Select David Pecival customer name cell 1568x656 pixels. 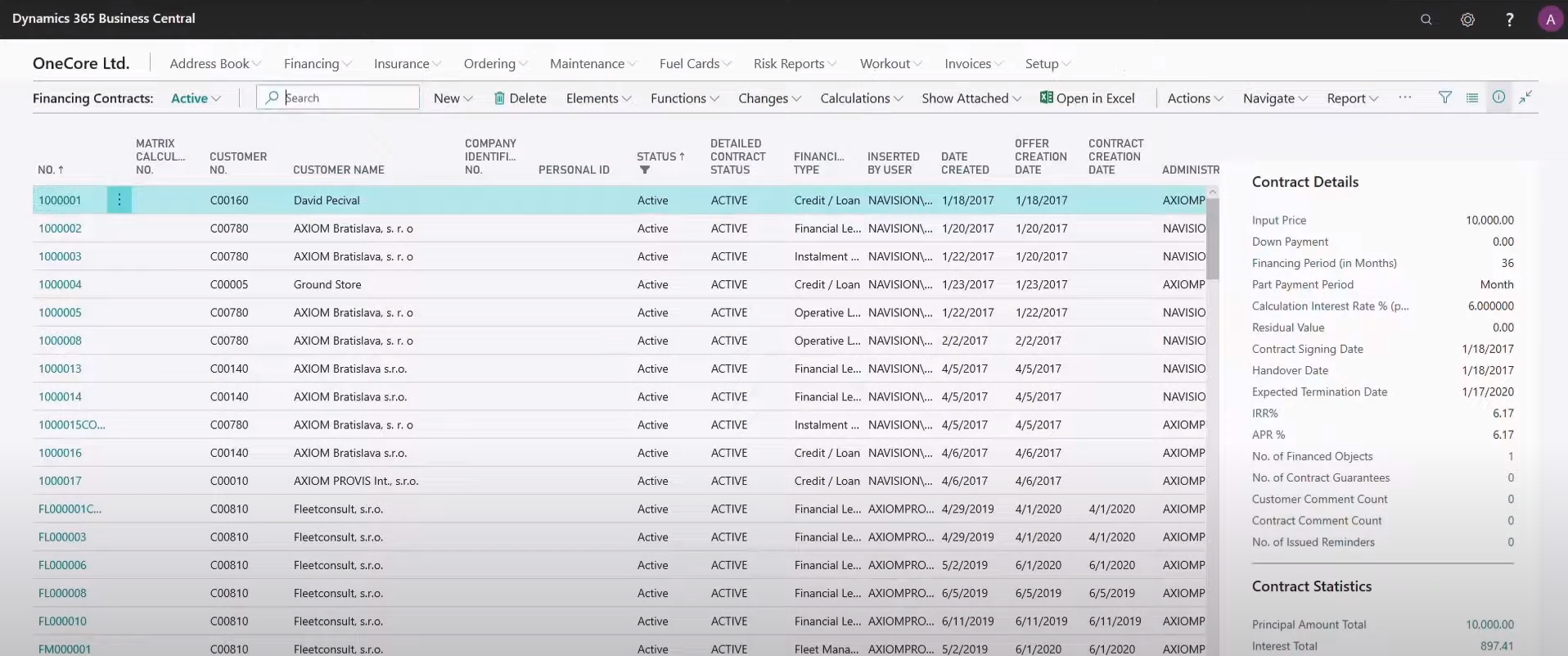point(327,200)
